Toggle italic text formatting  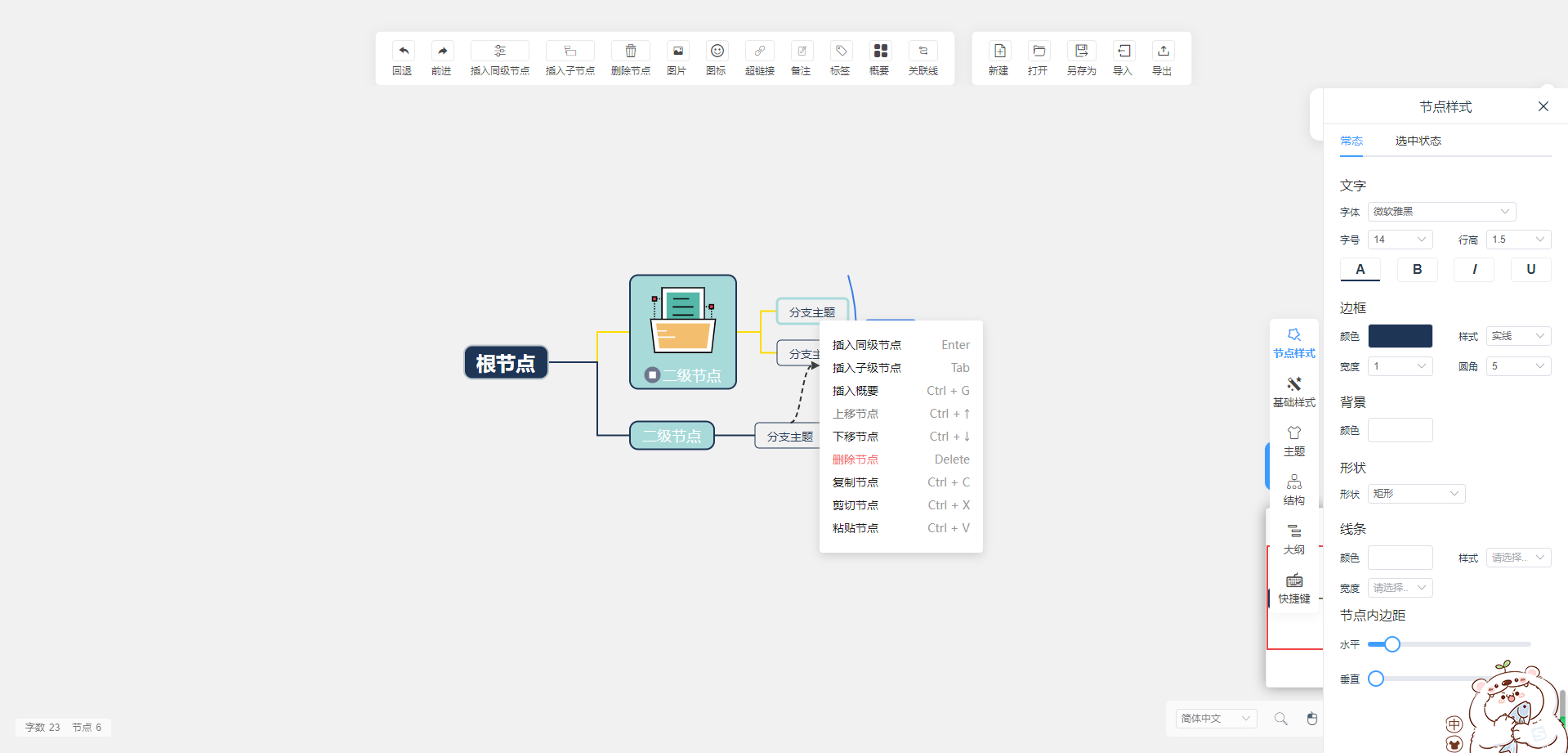[1474, 269]
